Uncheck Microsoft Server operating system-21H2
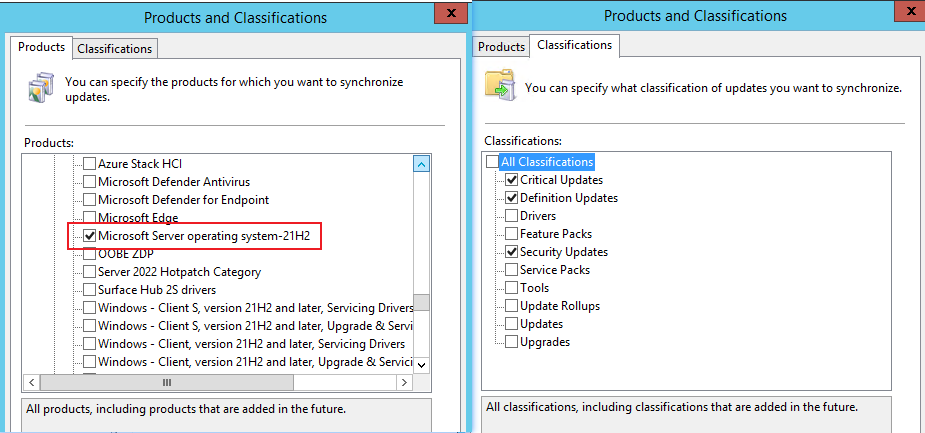Viewport: 925px width, 433px height. click(89, 236)
